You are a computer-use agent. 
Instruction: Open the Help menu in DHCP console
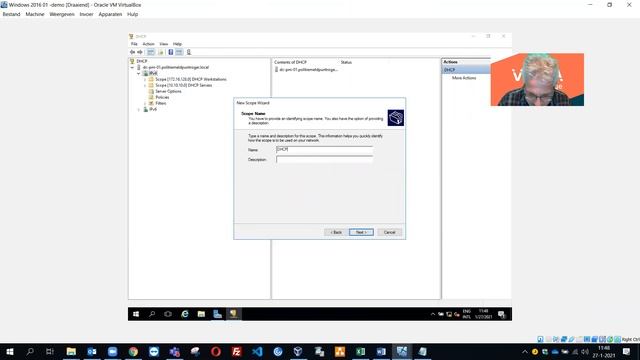(177, 44)
